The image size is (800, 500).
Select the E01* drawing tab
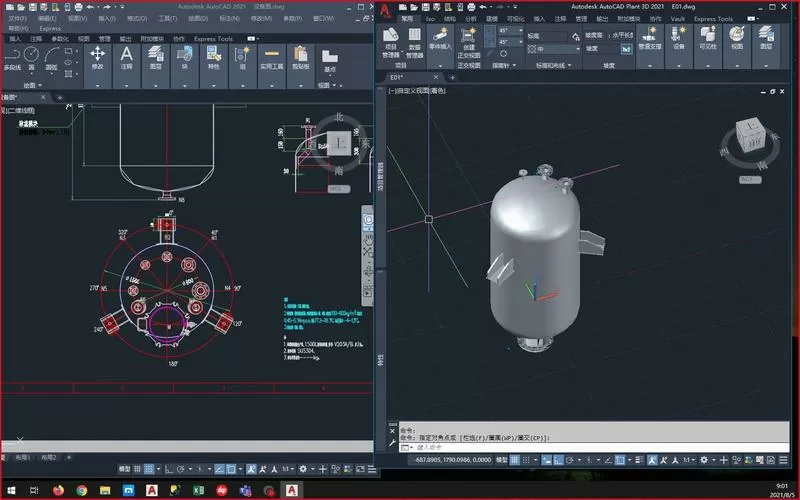coord(396,77)
